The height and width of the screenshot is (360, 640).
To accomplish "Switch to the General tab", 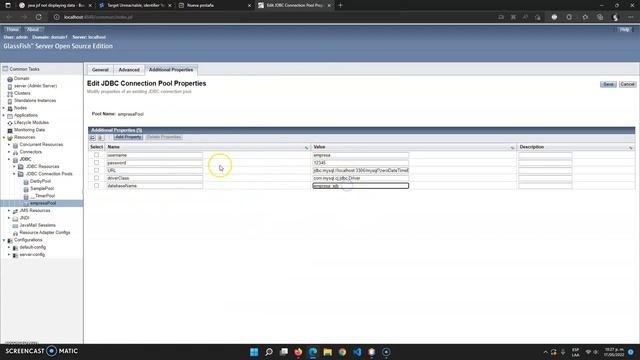I will [100, 70].
